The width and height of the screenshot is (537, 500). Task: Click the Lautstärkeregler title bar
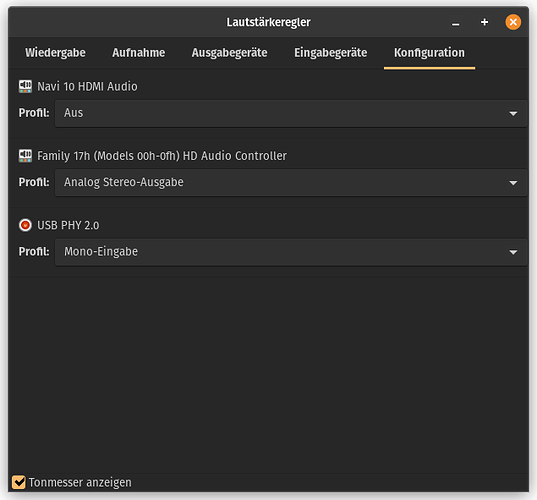point(268,22)
